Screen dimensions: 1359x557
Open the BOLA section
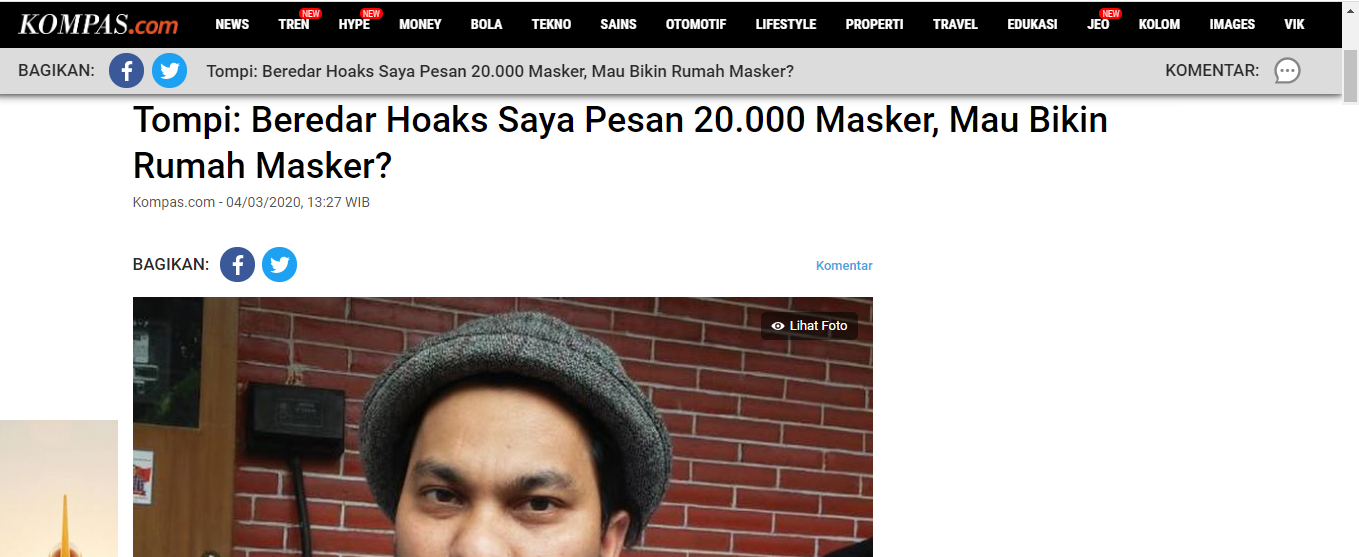coord(486,25)
